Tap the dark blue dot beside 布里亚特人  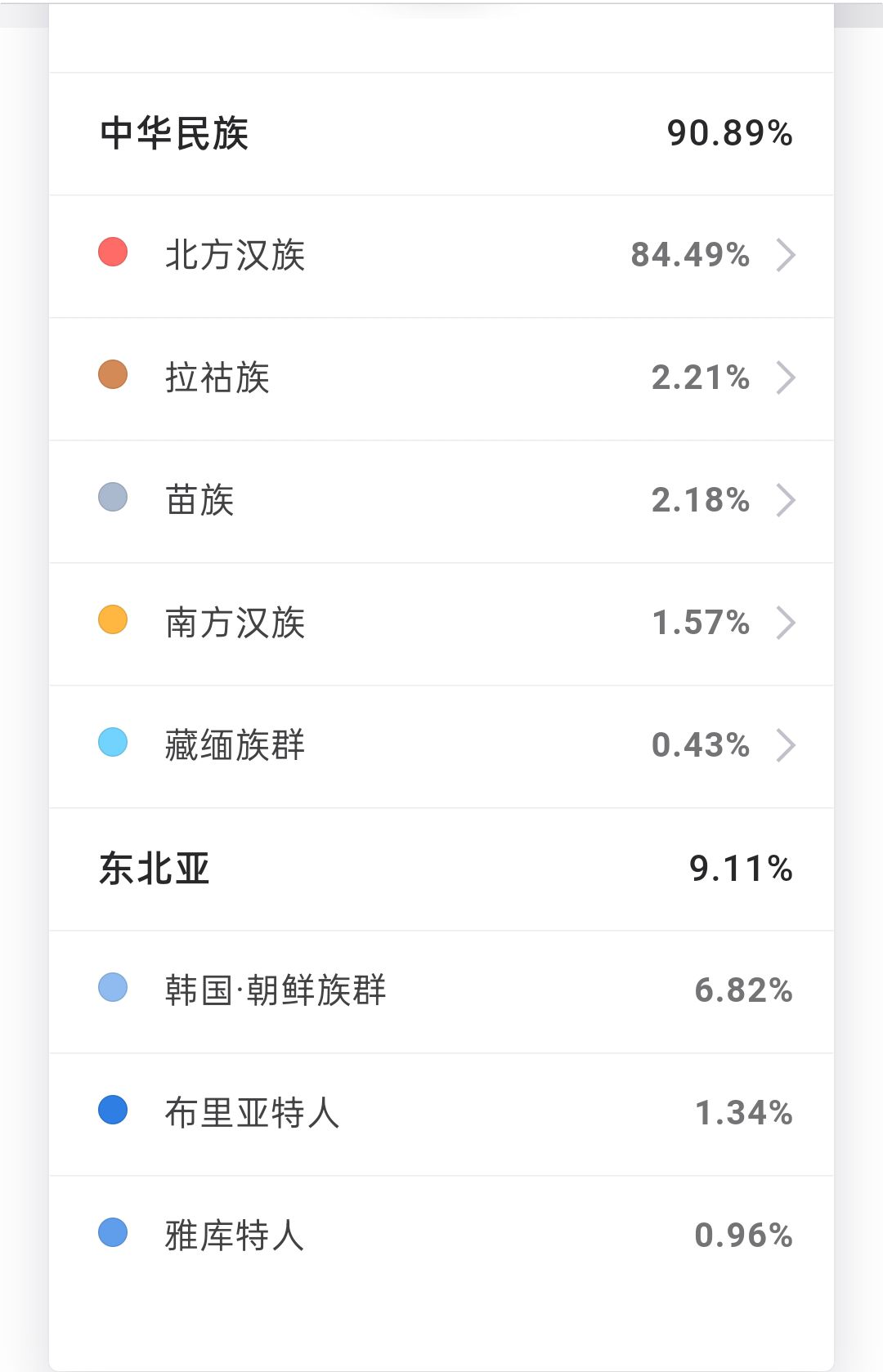pos(113,1110)
